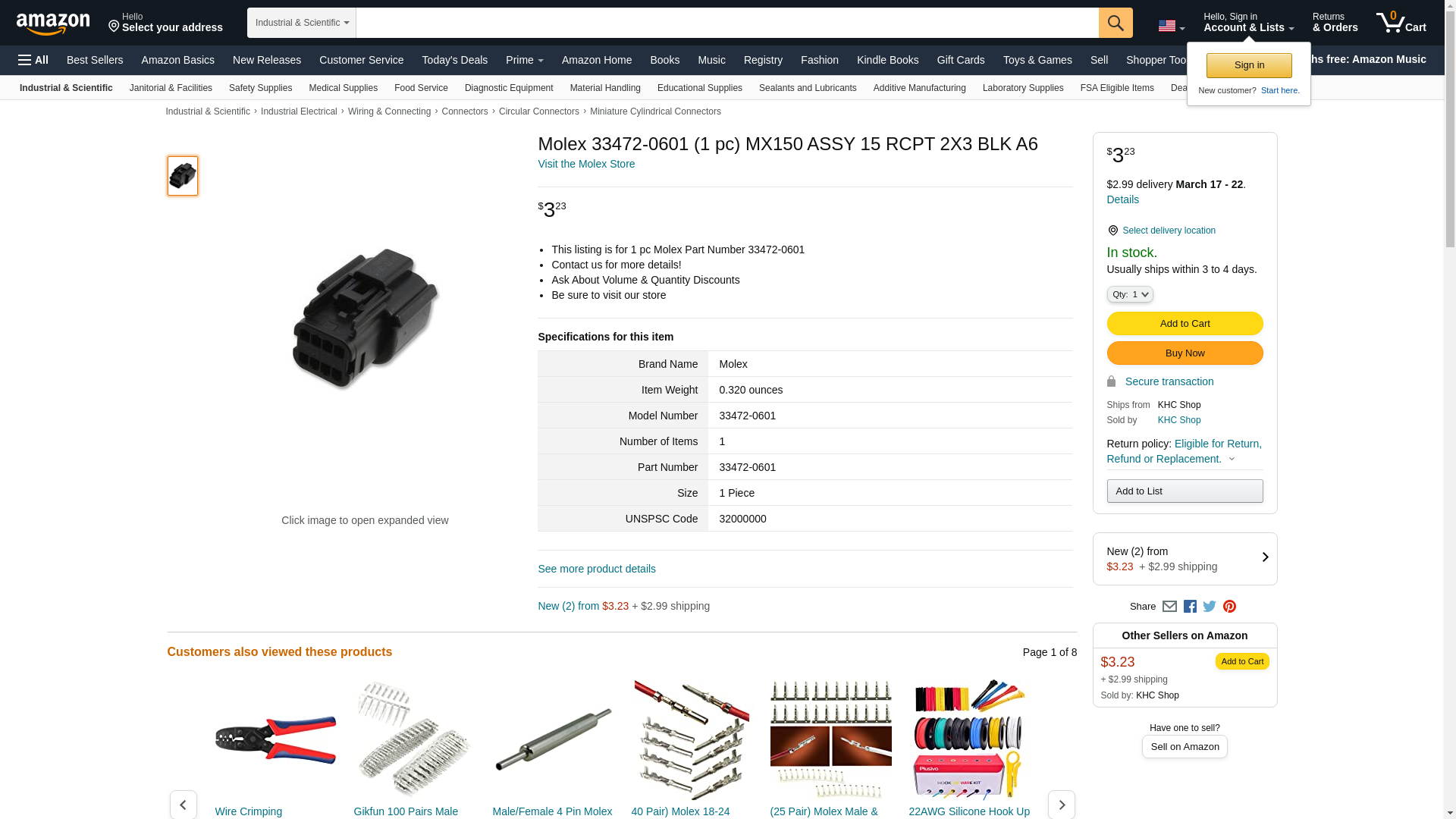Image resolution: width=1456 pixels, height=819 pixels.
Task: Click previous arrow in product carousel
Action: click(183, 805)
